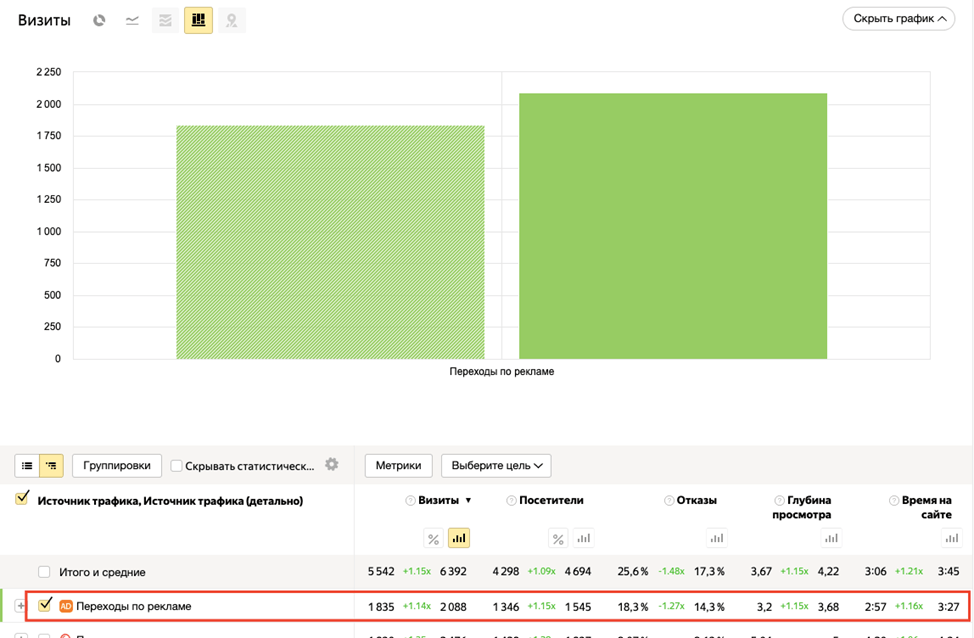Click the Переходы по рекламе row label
The width and height of the screenshot is (974, 638).
[134, 606]
